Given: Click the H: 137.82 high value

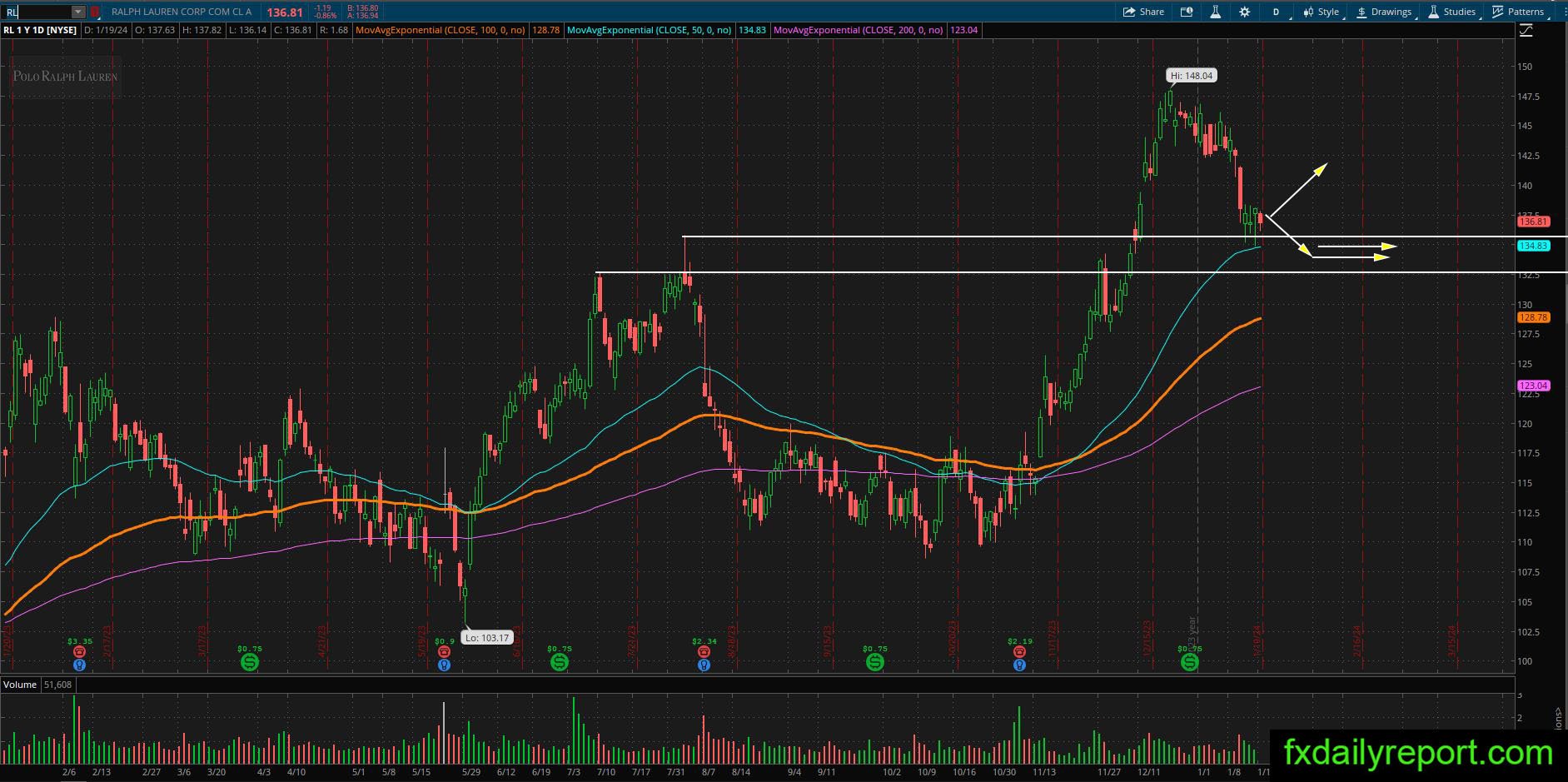Looking at the screenshot, I should 202,30.
